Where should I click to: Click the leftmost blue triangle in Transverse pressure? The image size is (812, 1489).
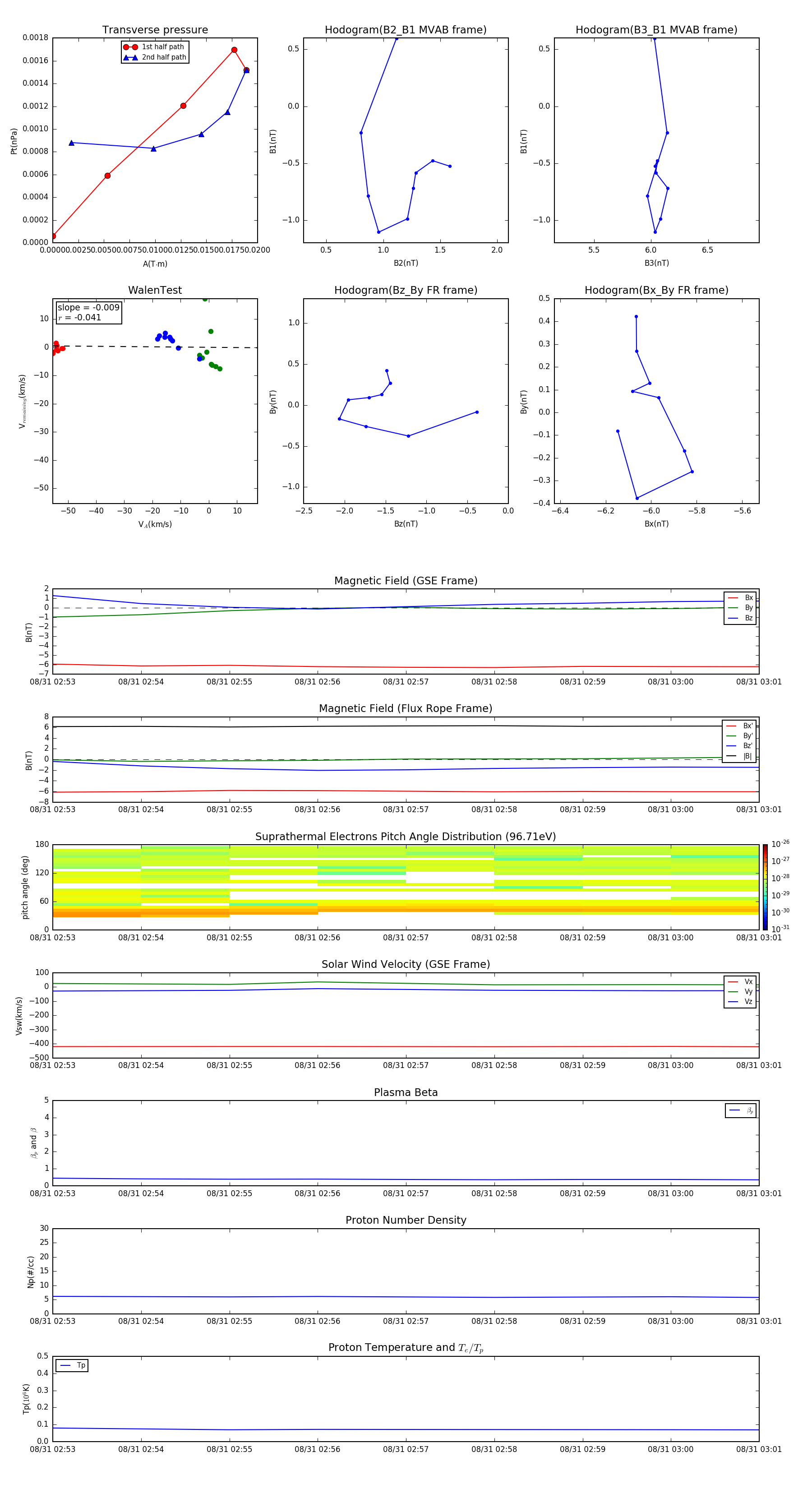(72, 143)
